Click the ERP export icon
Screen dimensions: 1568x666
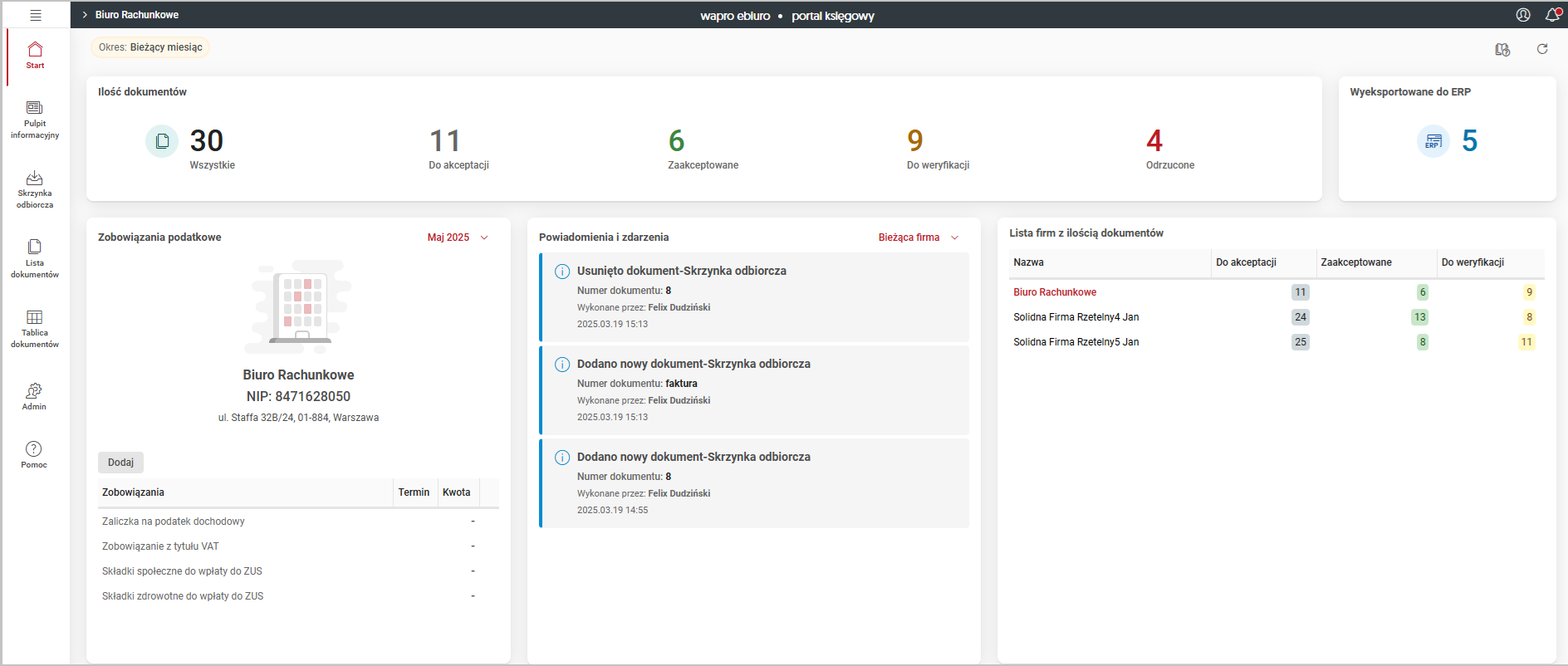point(1433,141)
